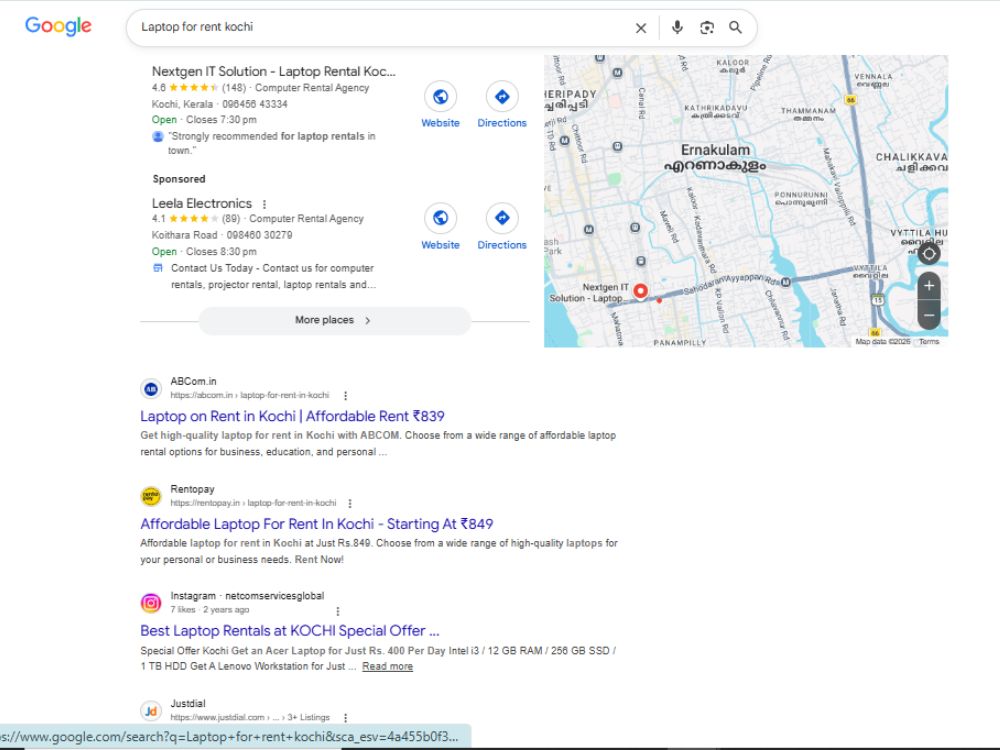This screenshot has height=750, width=1000.
Task: Open the ABCom.in result options menu
Action: pos(346,396)
